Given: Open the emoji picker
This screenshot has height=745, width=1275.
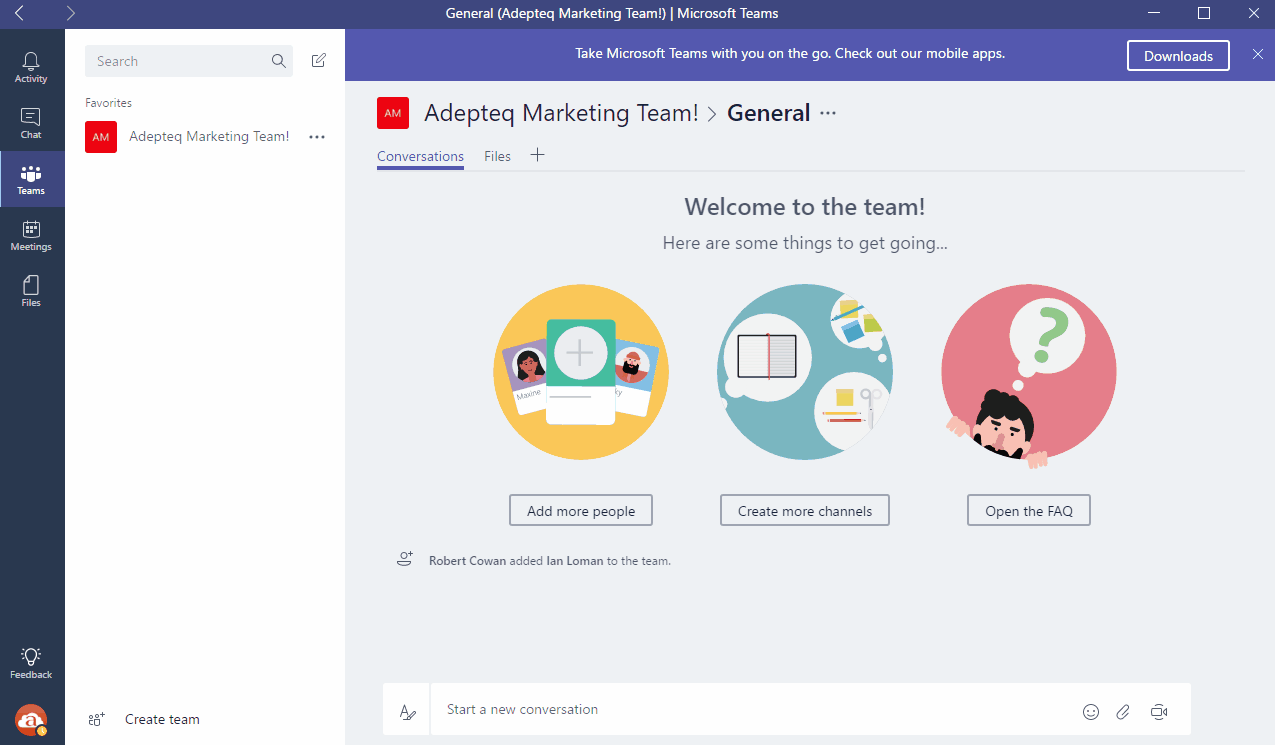Looking at the screenshot, I should point(1091,712).
